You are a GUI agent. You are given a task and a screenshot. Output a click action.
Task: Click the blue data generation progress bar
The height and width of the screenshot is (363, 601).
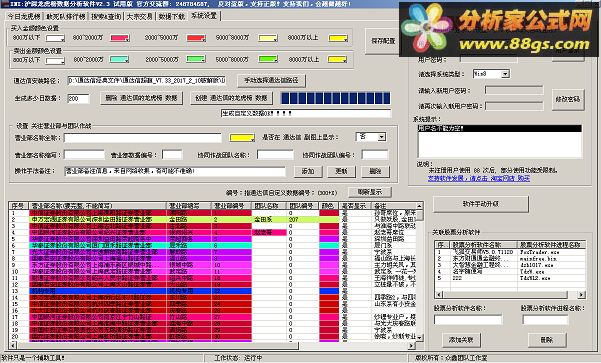(336, 98)
